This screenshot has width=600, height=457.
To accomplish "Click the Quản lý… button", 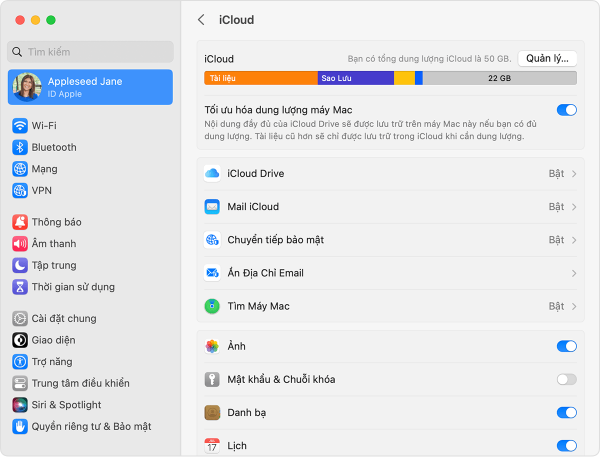I will tap(547, 59).
